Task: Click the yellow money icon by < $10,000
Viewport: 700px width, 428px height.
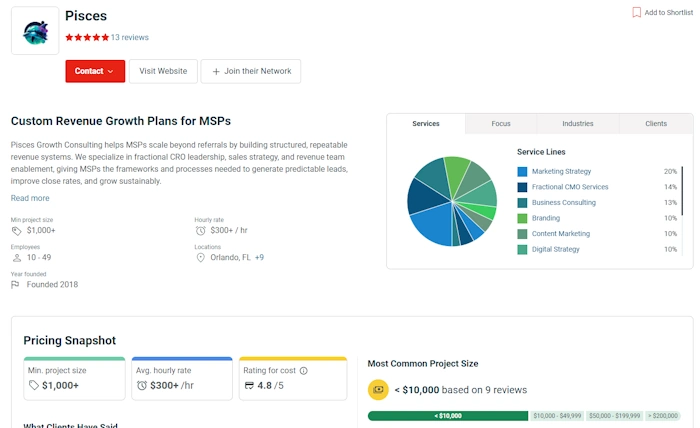Action: (378, 390)
